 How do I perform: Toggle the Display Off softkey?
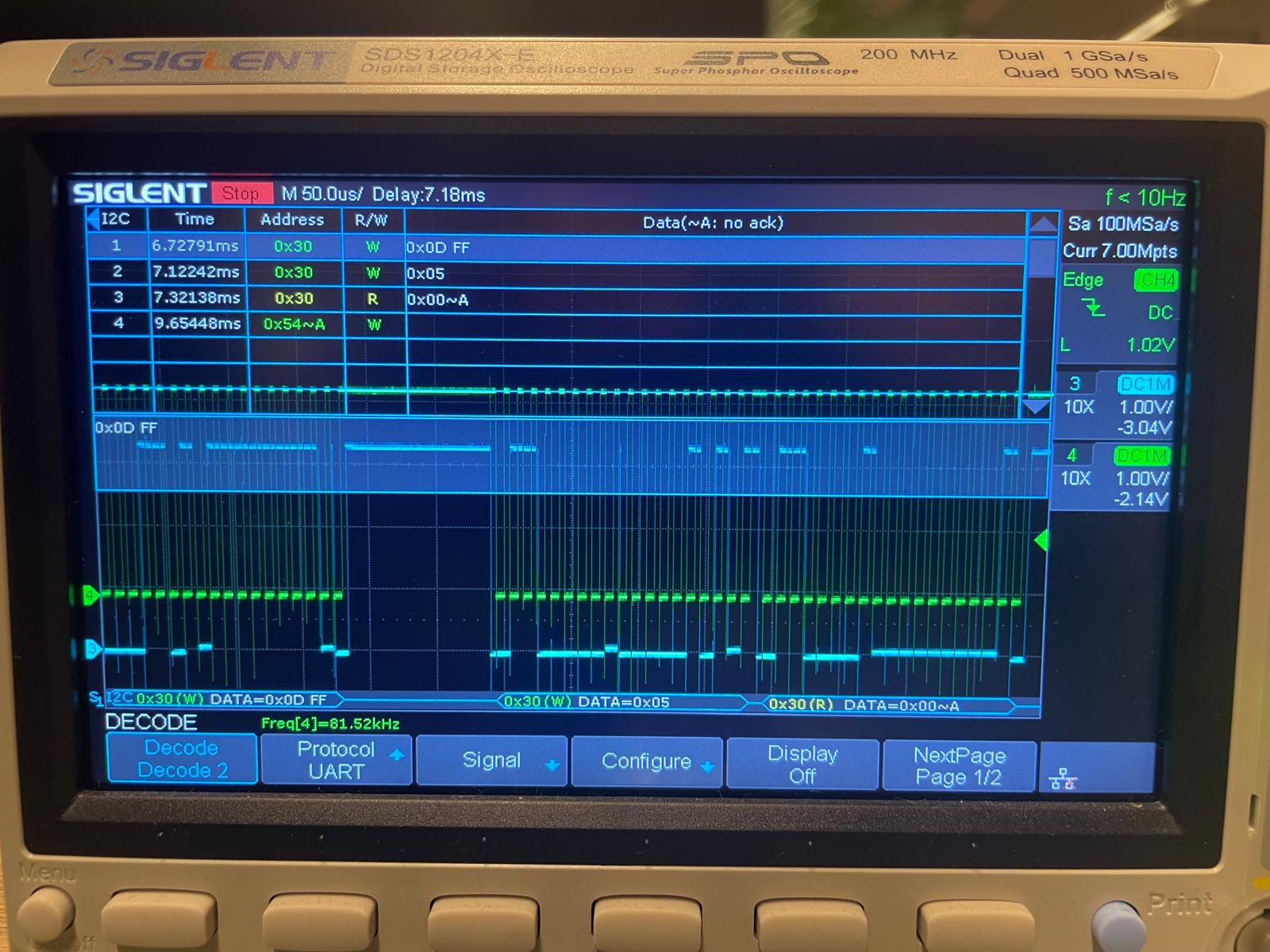(802, 764)
